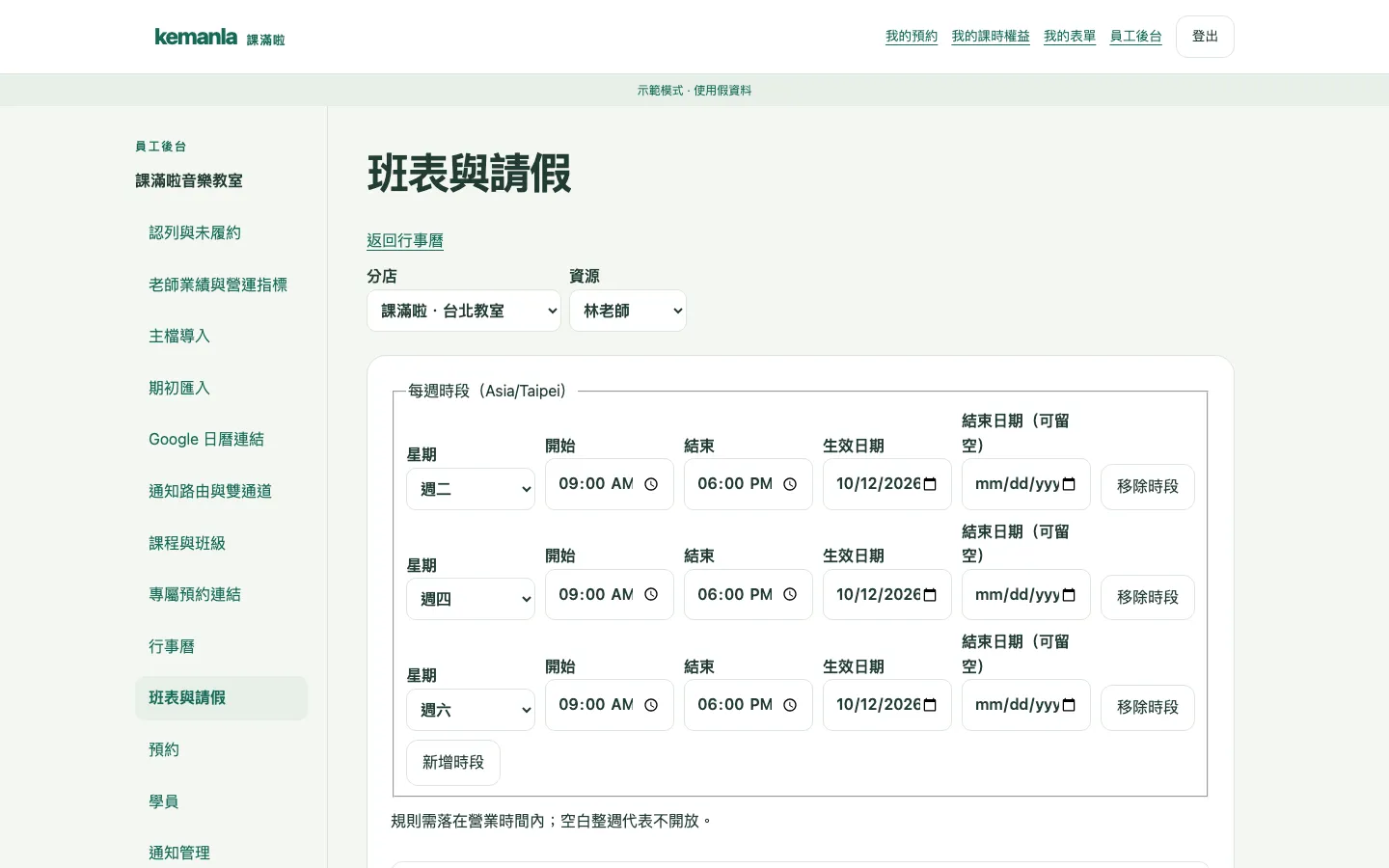1389x868 pixels.
Task: Click 移除時段 for the 週四 row
Action: pos(1148,597)
